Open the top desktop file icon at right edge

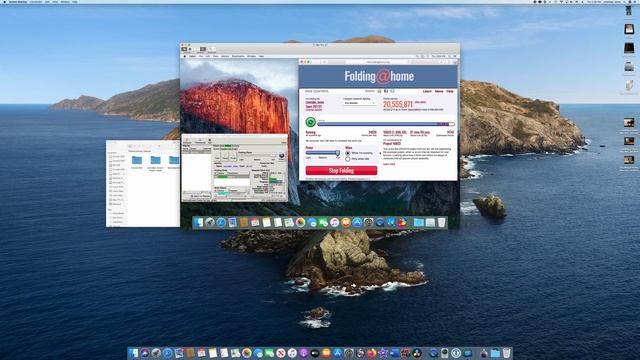point(629,11)
